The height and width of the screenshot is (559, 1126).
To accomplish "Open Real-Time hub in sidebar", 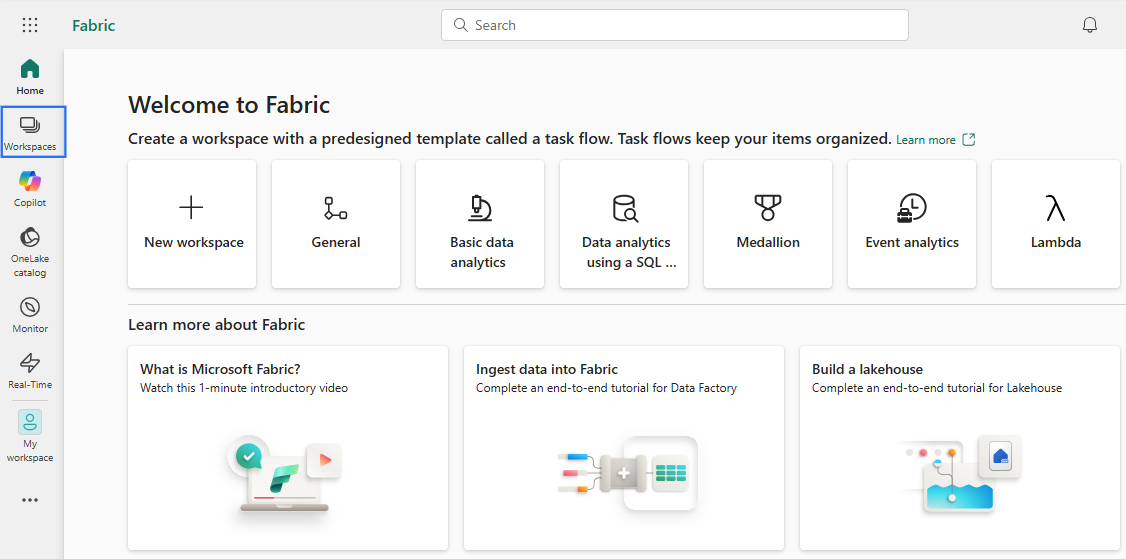I will (30, 369).
